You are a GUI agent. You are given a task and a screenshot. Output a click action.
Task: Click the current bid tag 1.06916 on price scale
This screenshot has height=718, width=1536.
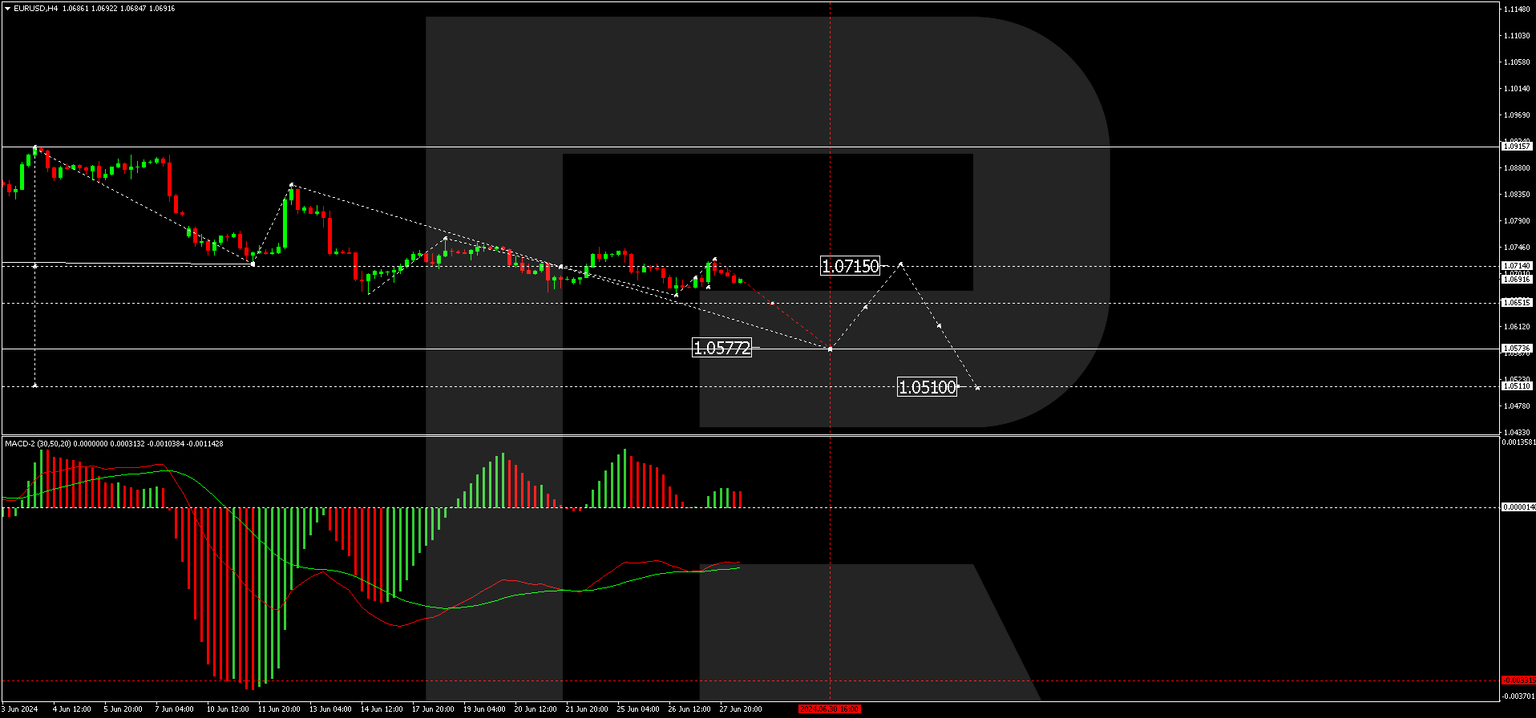pyautogui.click(x=1516, y=281)
